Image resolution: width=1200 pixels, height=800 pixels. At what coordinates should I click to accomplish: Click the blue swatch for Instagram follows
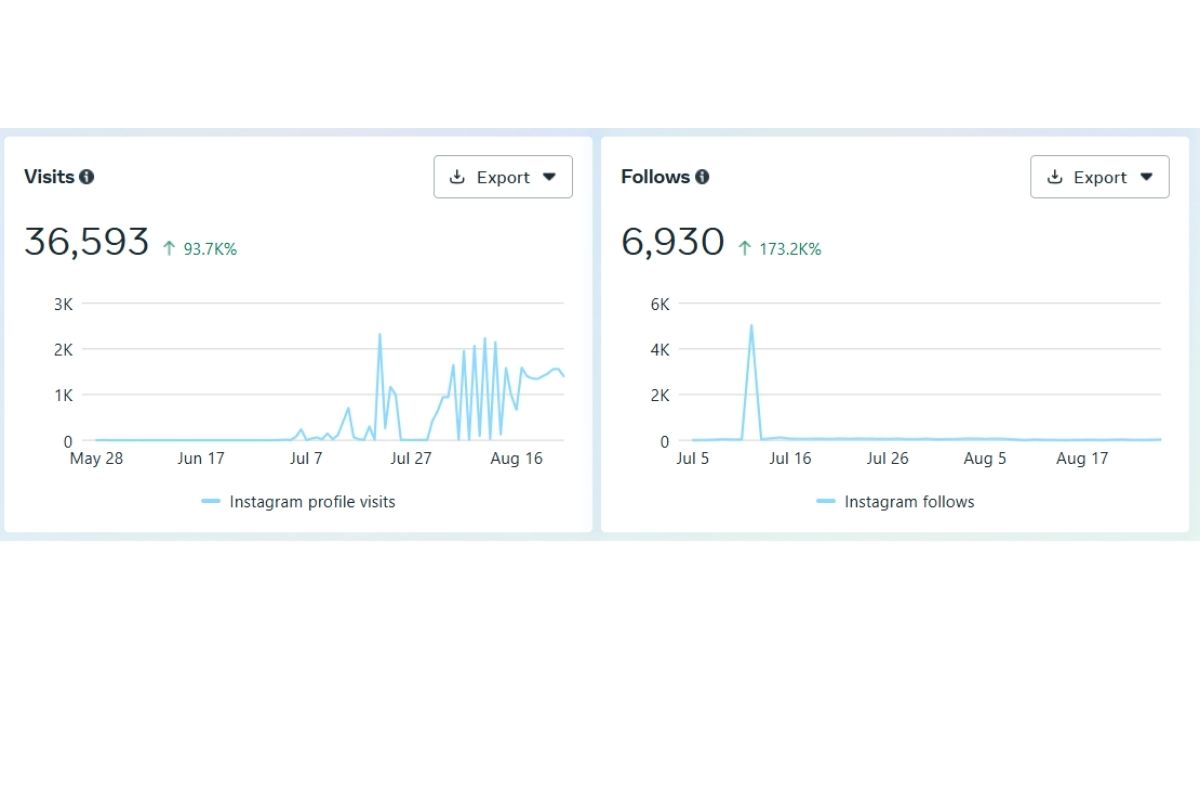coord(826,502)
